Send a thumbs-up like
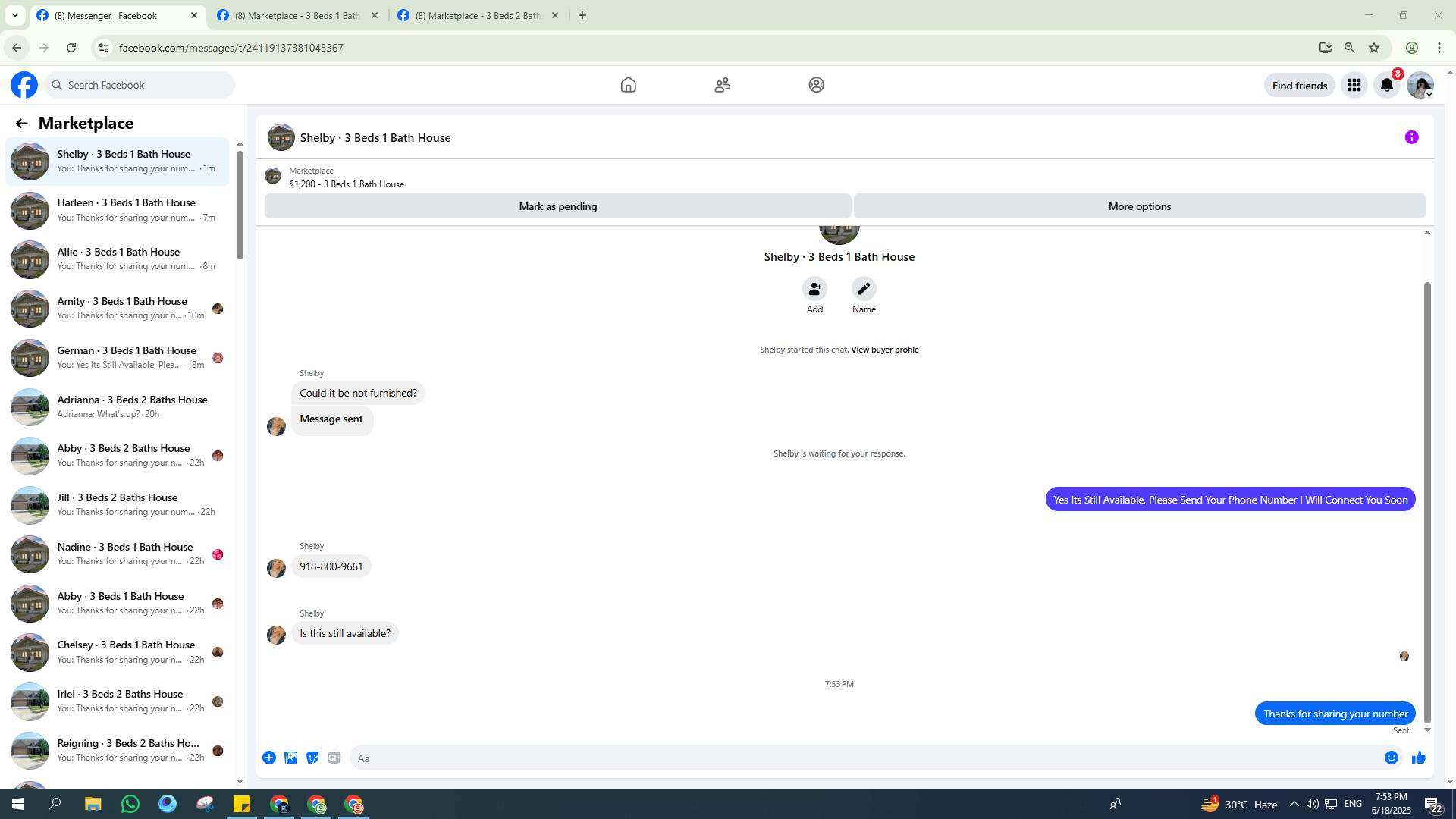 click(x=1419, y=758)
